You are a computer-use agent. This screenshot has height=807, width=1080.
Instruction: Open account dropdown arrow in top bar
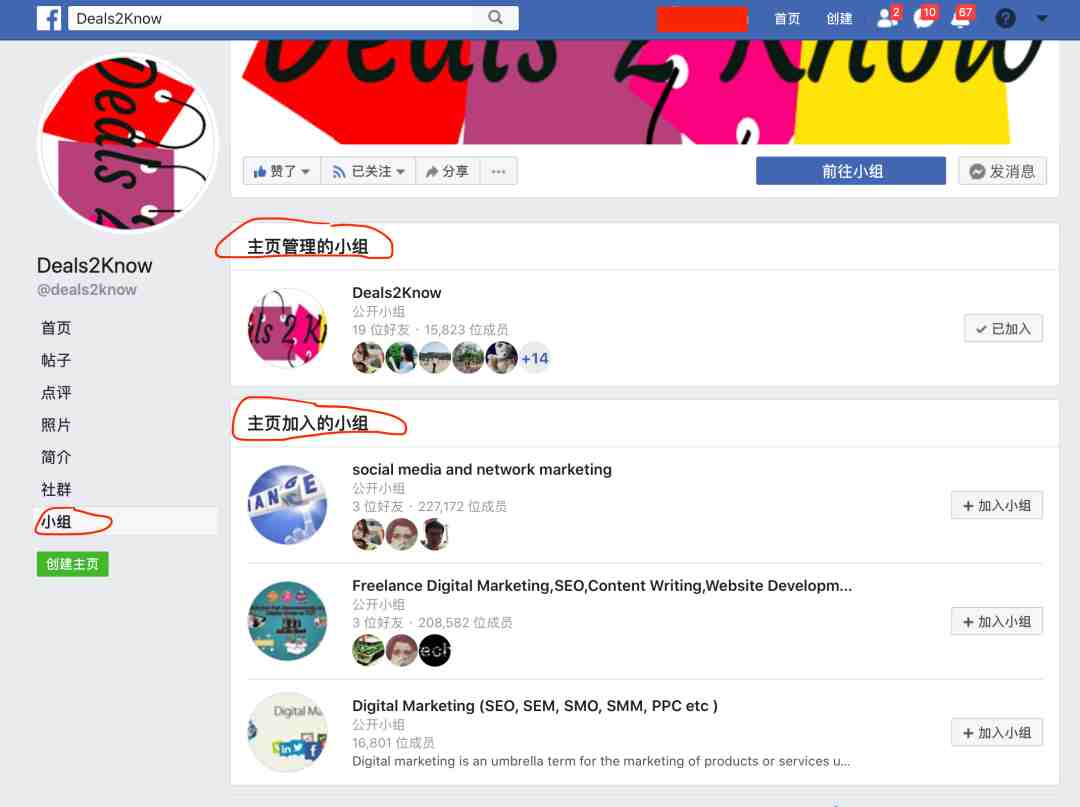tap(1041, 19)
